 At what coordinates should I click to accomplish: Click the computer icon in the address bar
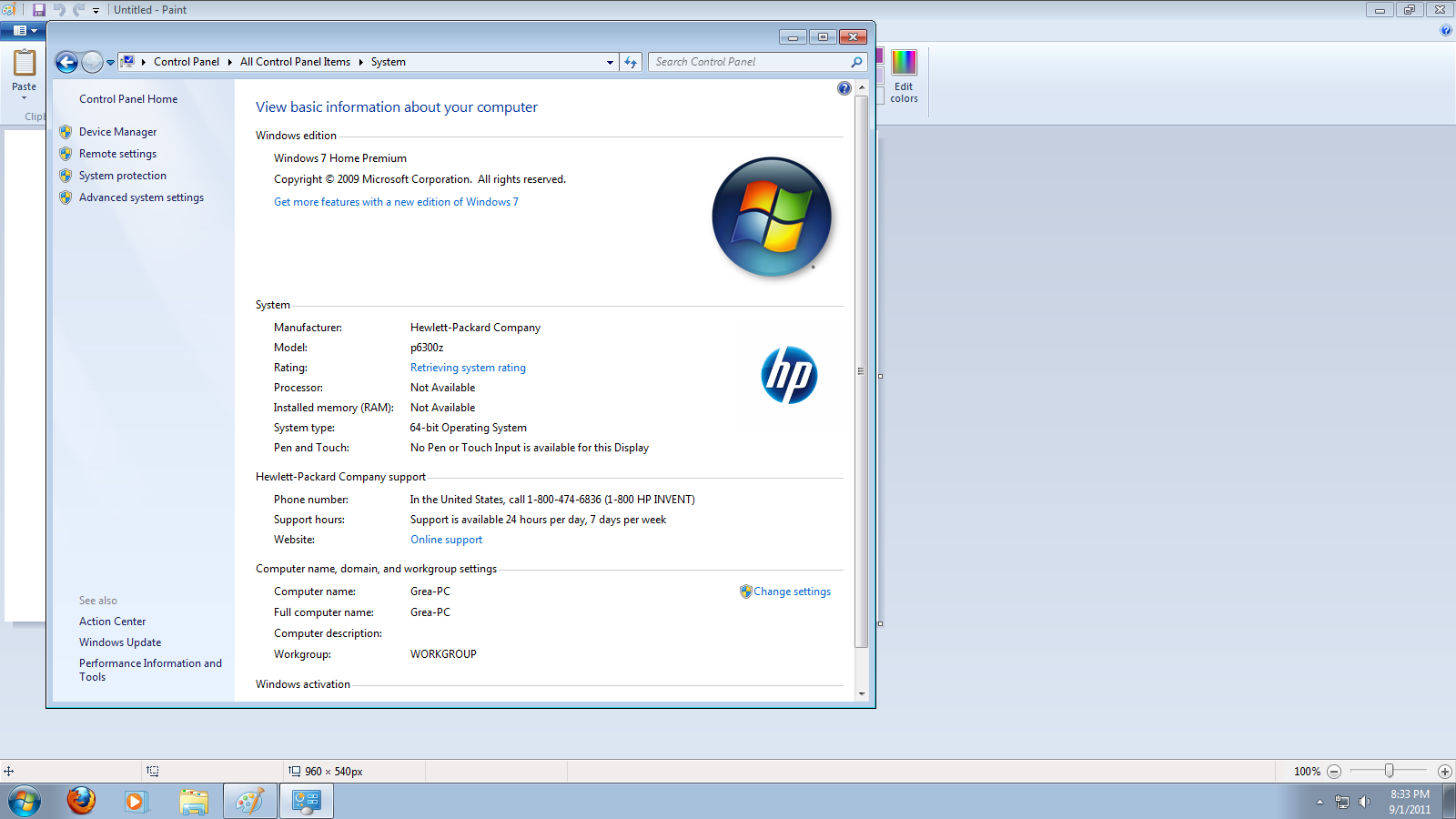[x=128, y=62]
